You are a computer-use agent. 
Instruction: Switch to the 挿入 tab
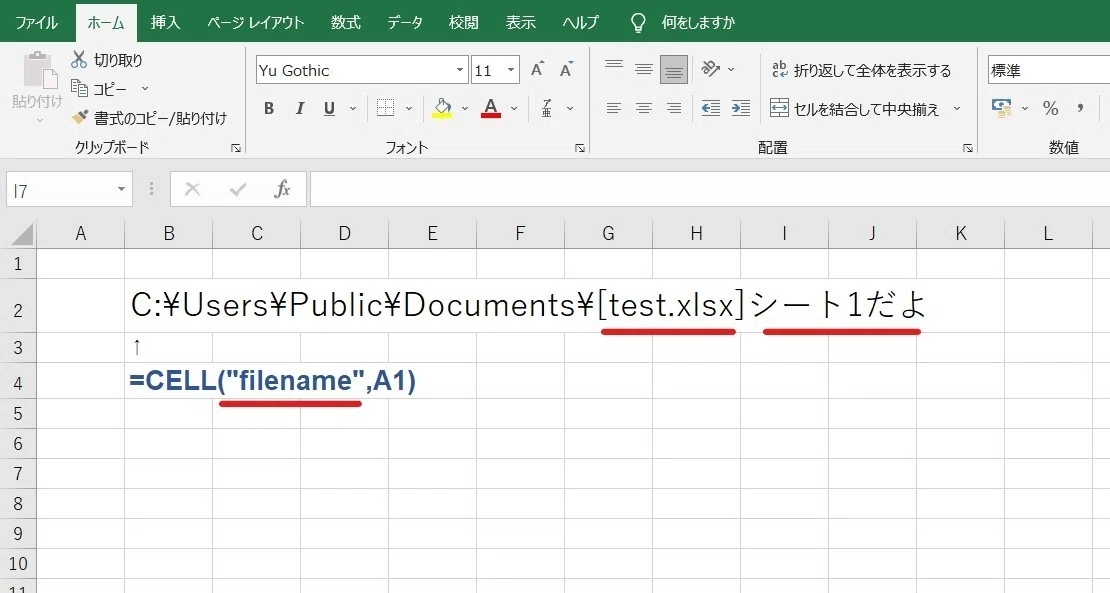tap(166, 23)
